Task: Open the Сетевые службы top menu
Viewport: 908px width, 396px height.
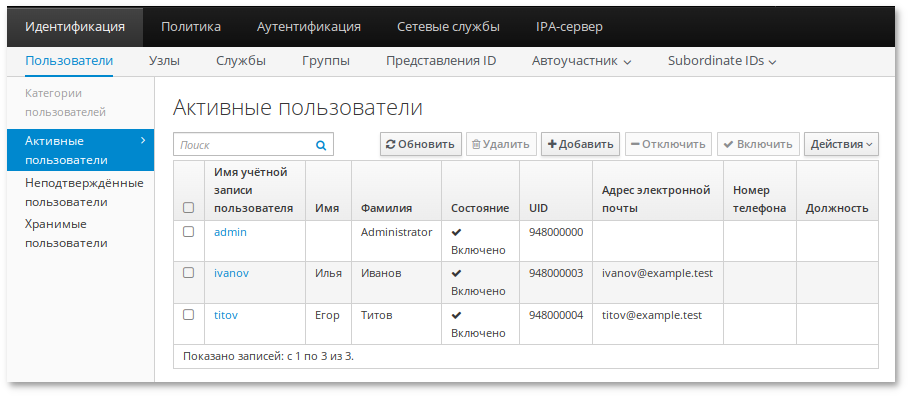Action: (448, 27)
